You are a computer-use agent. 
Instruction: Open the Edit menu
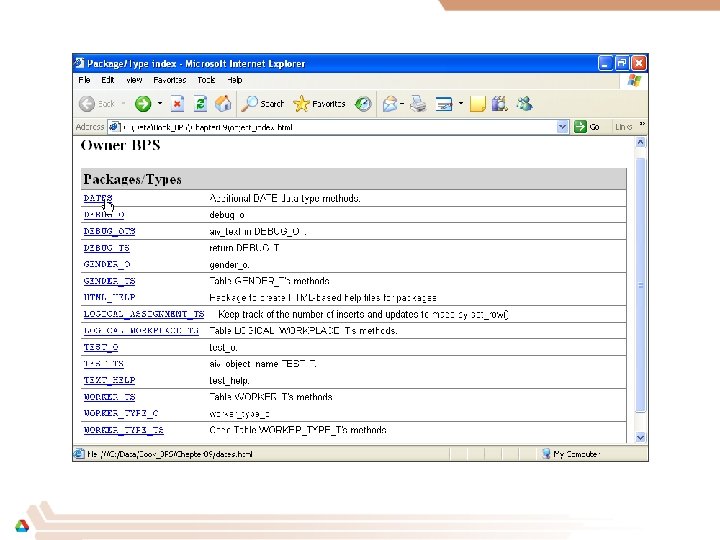108,80
